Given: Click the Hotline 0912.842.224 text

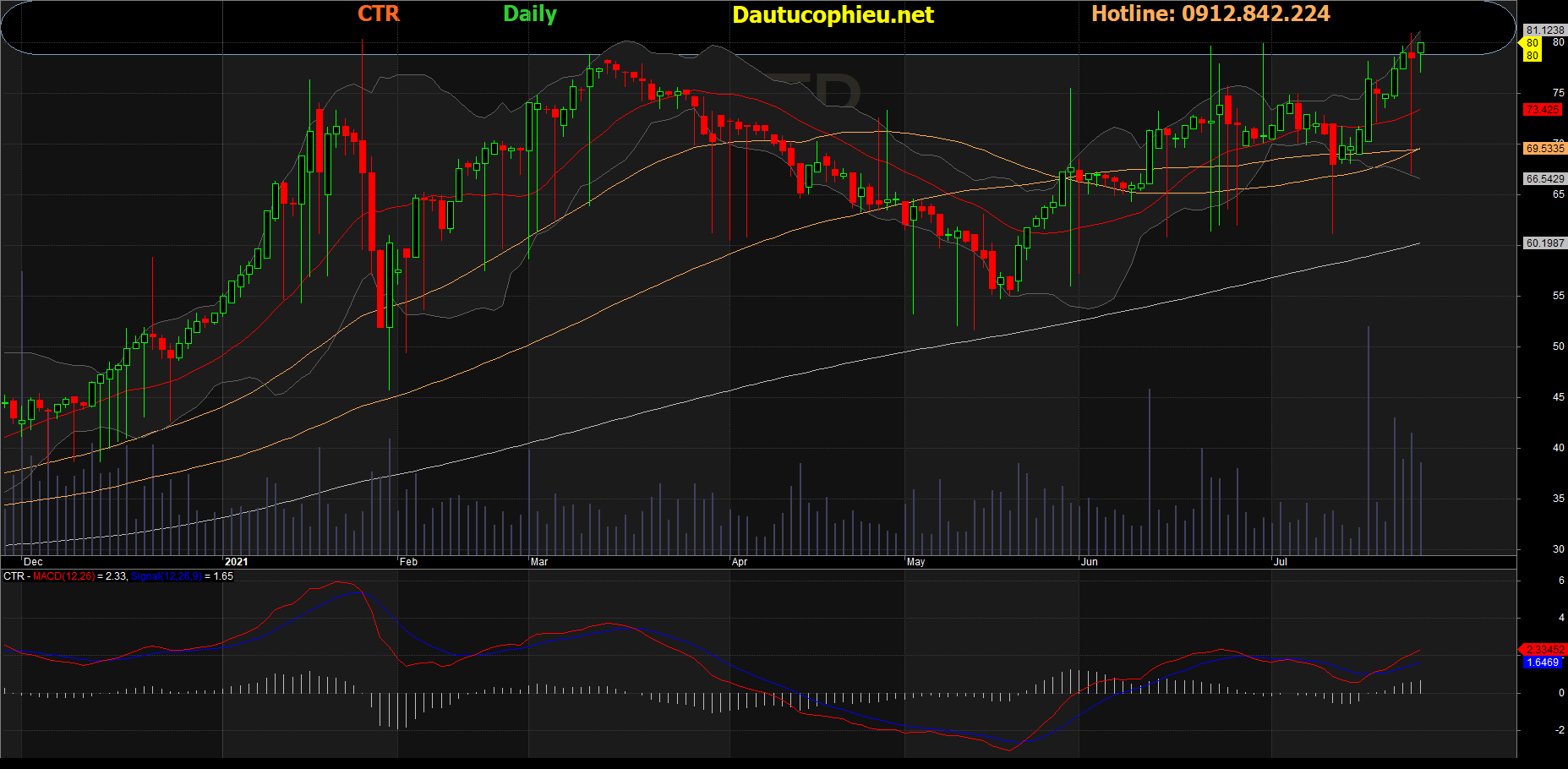Looking at the screenshot, I should [x=1210, y=14].
